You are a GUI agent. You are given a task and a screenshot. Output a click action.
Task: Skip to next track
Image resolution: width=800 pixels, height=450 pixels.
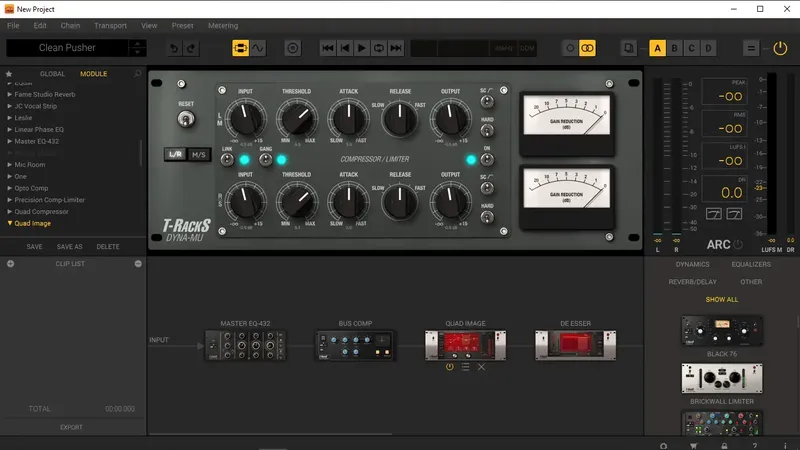(x=396, y=48)
